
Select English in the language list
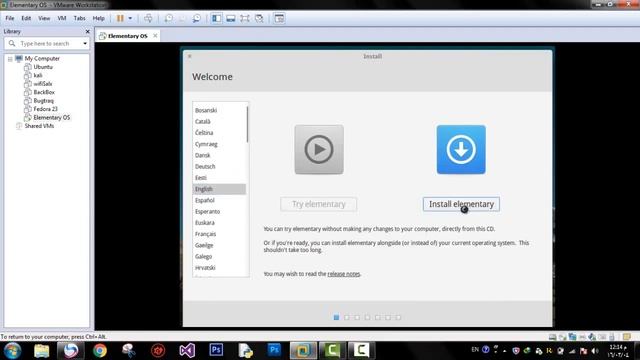click(219, 189)
